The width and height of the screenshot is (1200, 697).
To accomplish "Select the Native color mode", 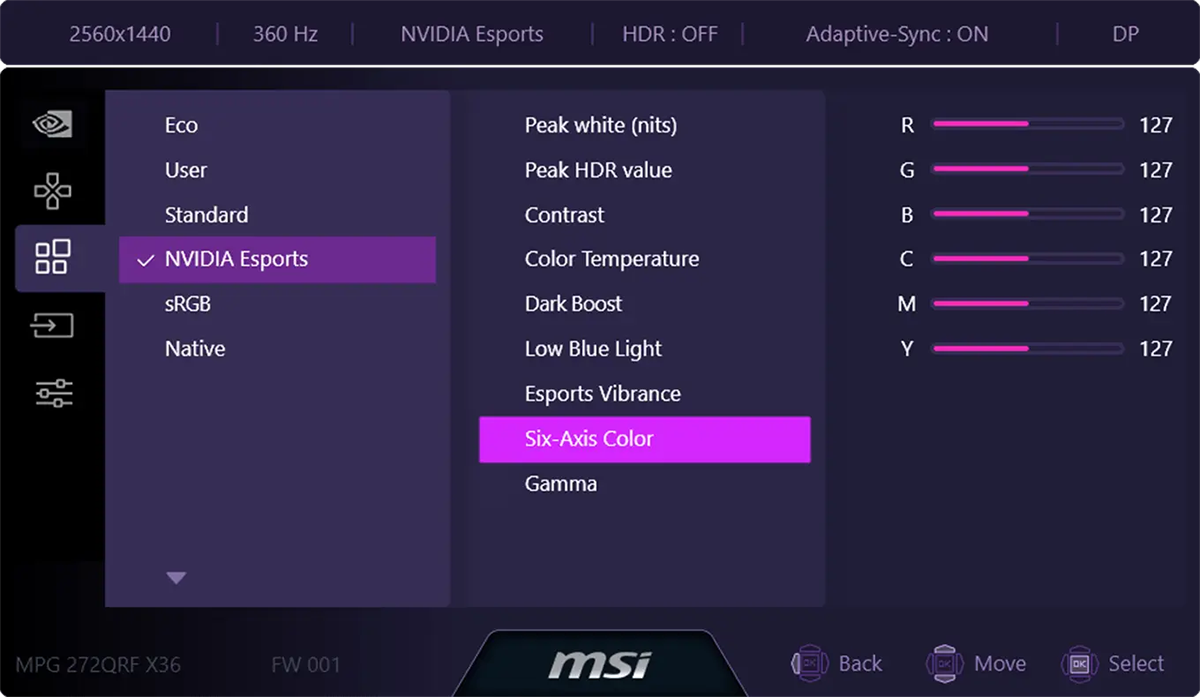I will click(x=195, y=348).
